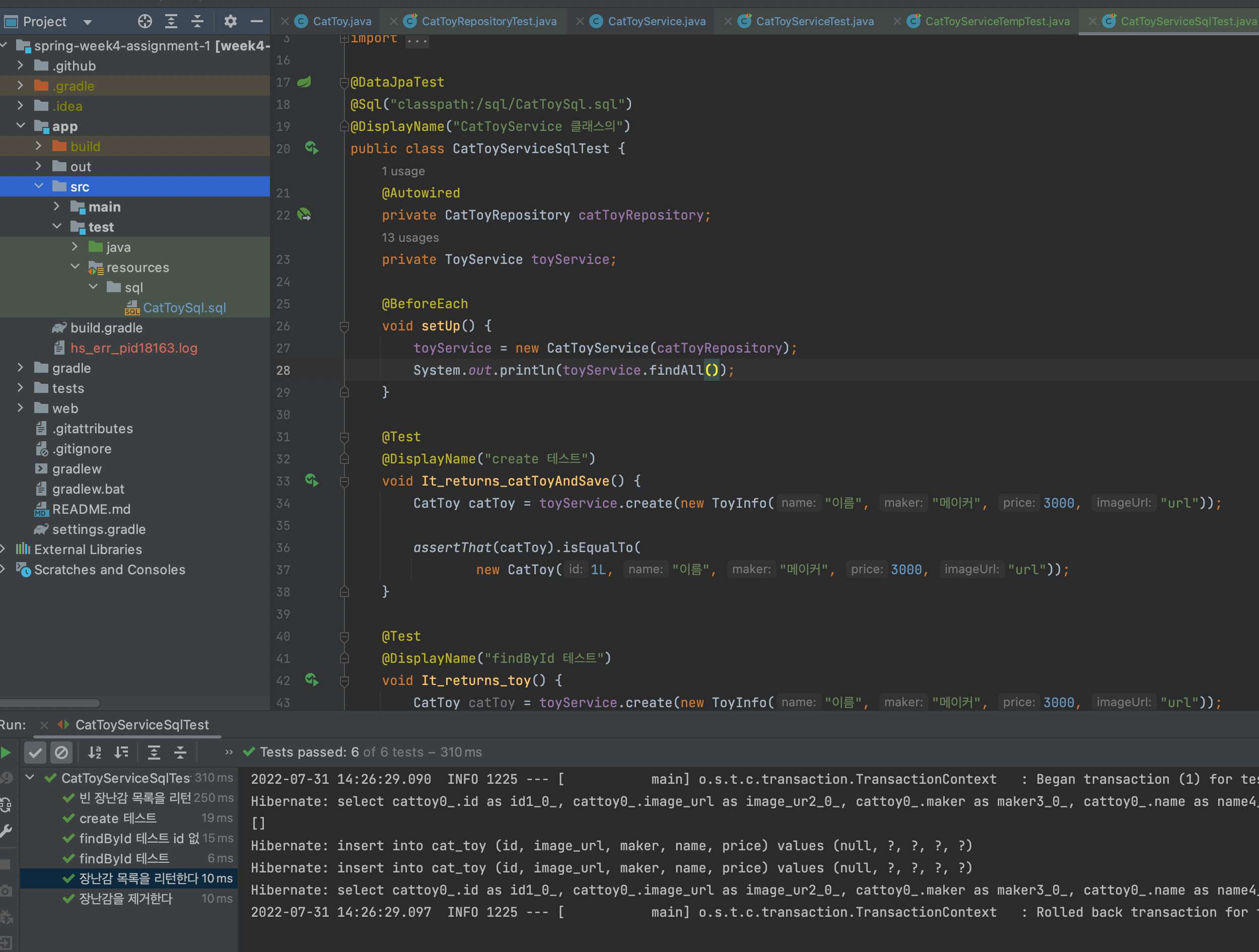Toggle show passed tests checkmark button
This screenshot has height=952, width=1259.
point(35,753)
